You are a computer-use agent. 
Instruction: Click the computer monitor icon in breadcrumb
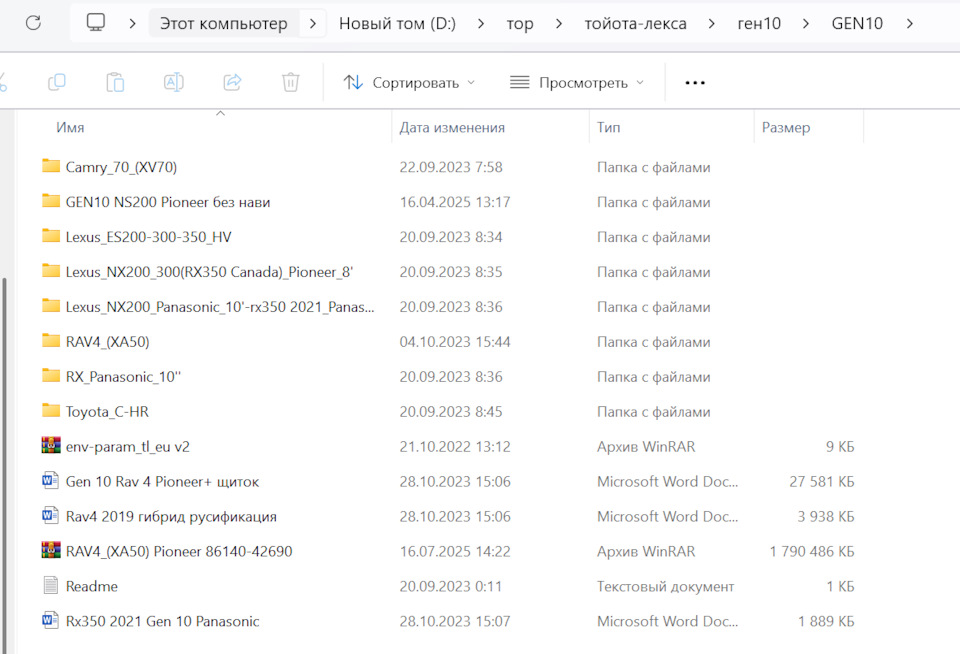(96, 23)
